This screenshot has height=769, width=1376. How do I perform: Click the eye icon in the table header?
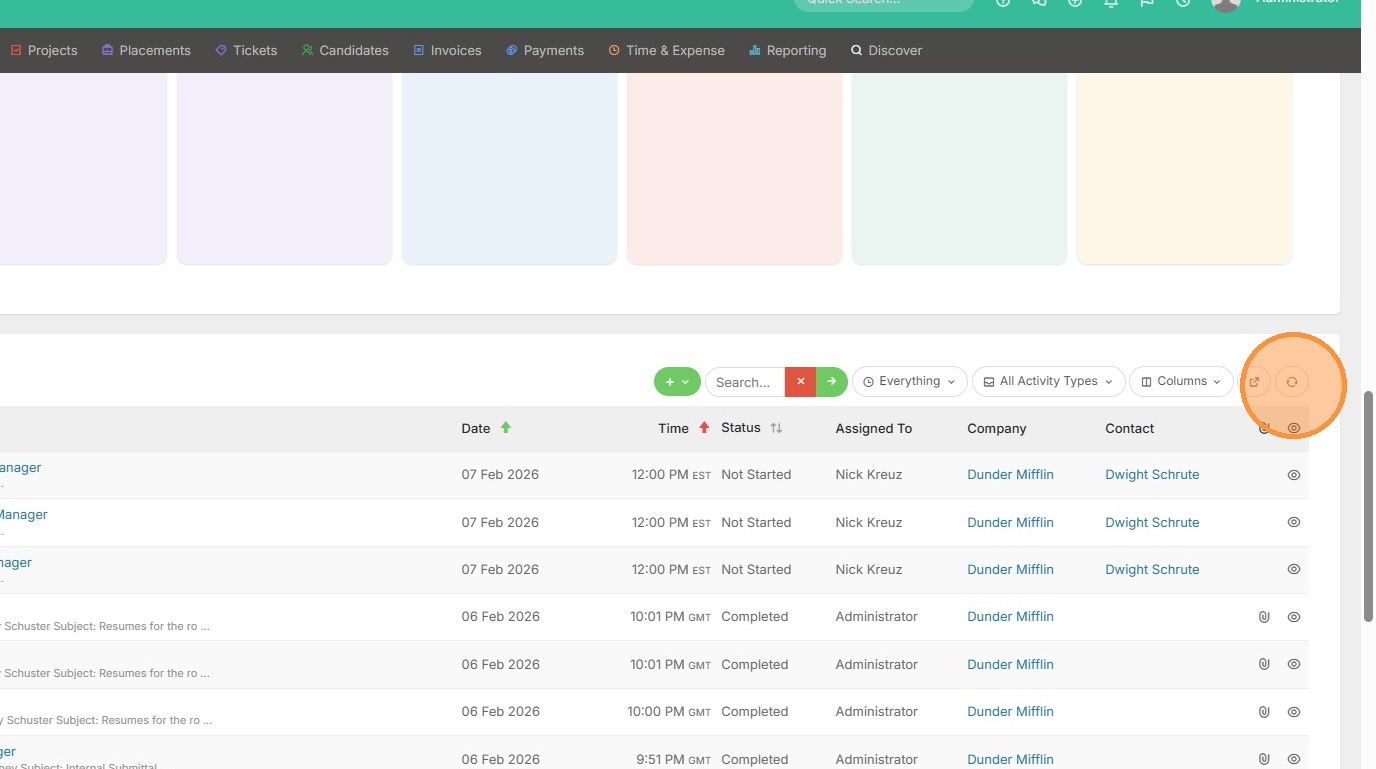coord(1294,428)
